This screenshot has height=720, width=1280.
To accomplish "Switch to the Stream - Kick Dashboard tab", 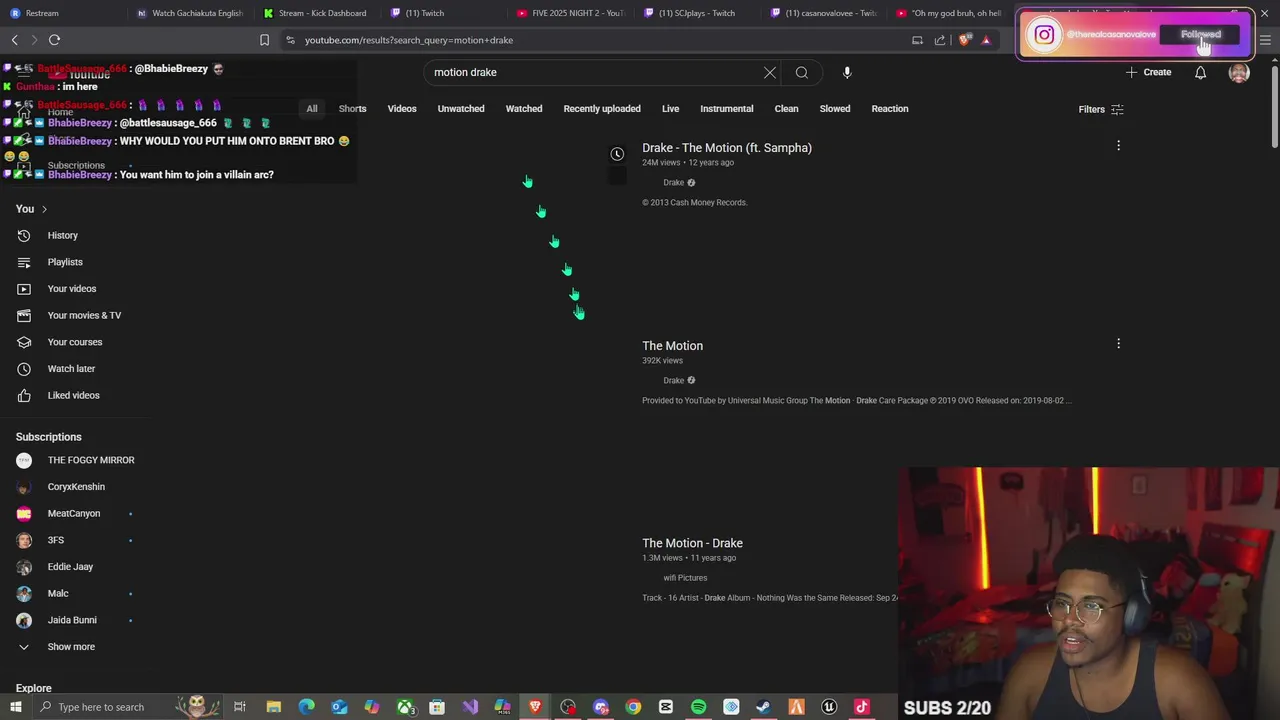I will coord(317,13).
